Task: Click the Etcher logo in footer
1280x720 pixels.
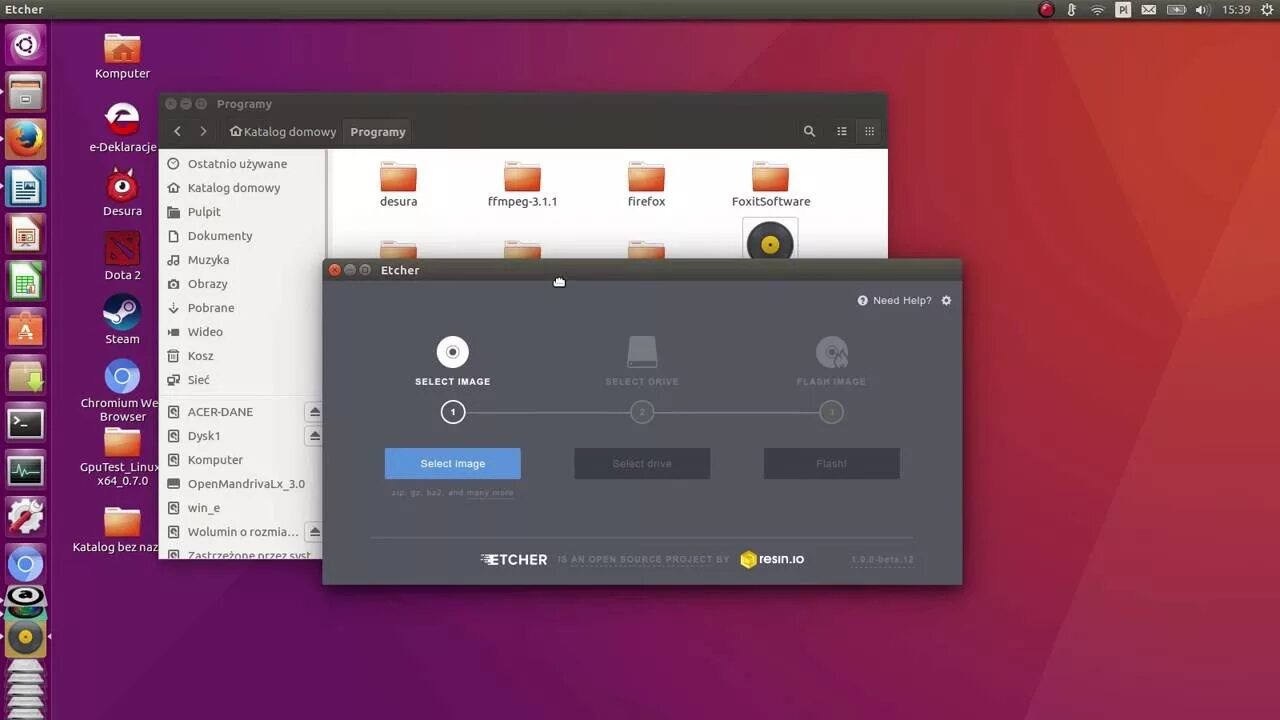Action: click(514, 559)
